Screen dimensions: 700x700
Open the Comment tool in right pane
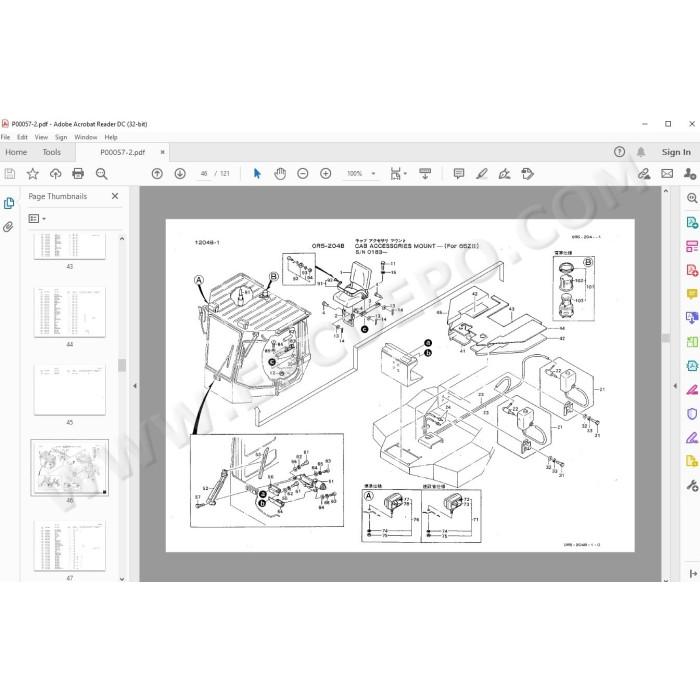(x=692, y=294)
